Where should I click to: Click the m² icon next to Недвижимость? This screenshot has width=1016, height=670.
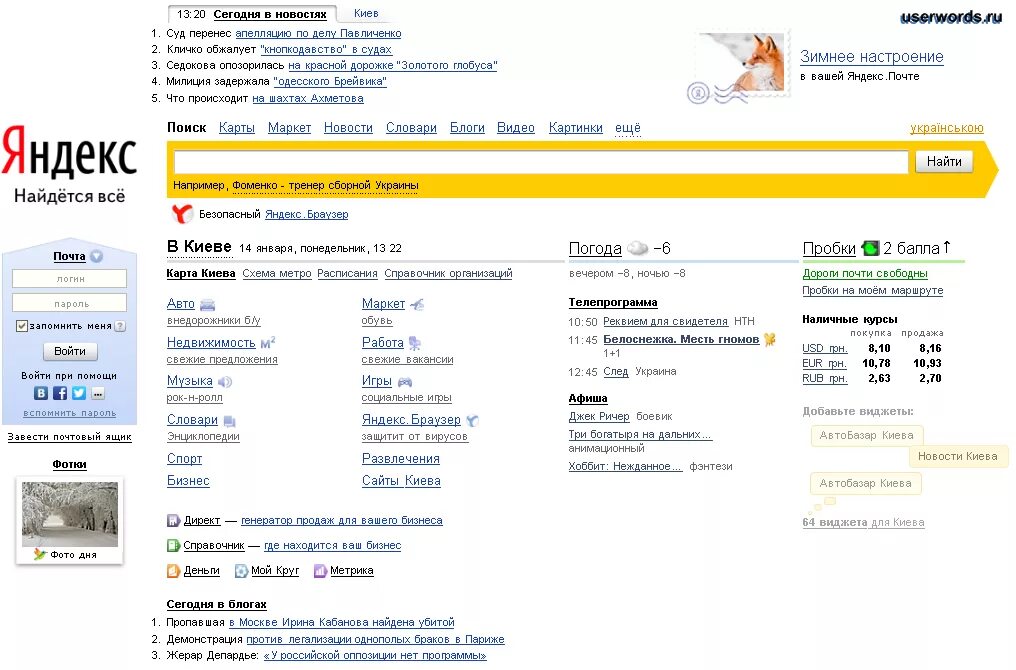[x=268, y=343]
